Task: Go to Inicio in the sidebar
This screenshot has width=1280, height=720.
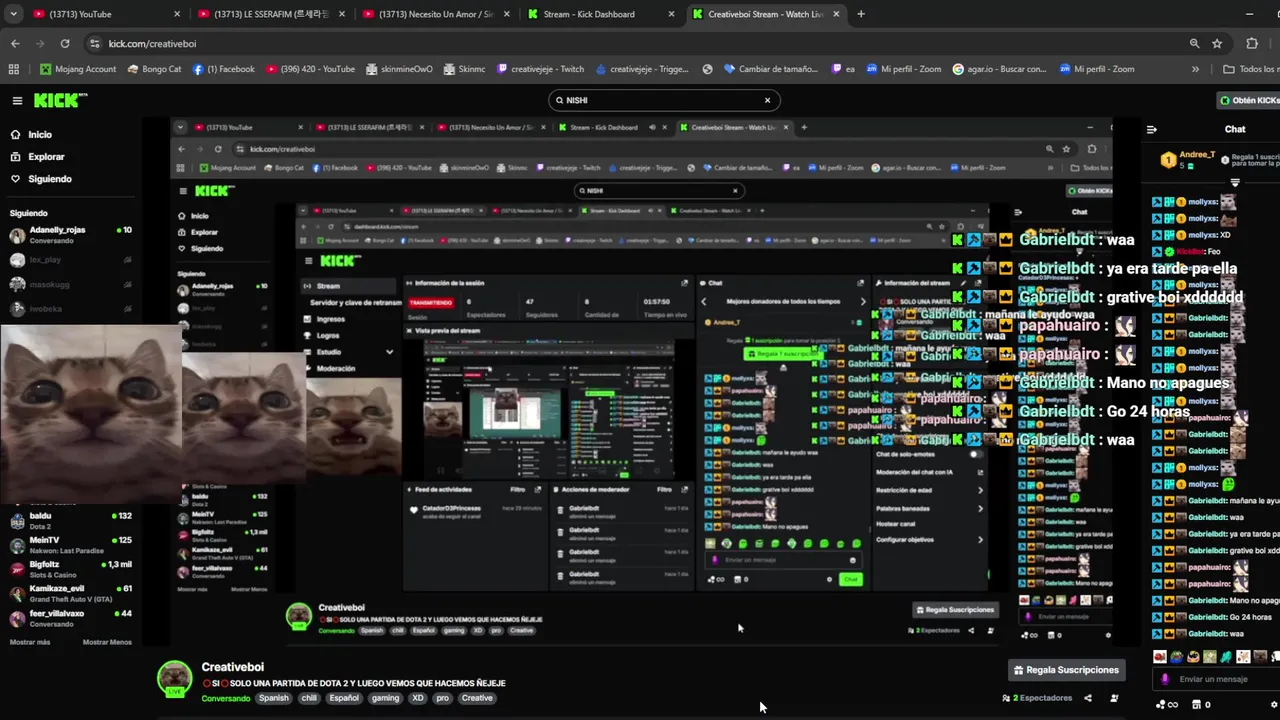Action: (40, 134)
